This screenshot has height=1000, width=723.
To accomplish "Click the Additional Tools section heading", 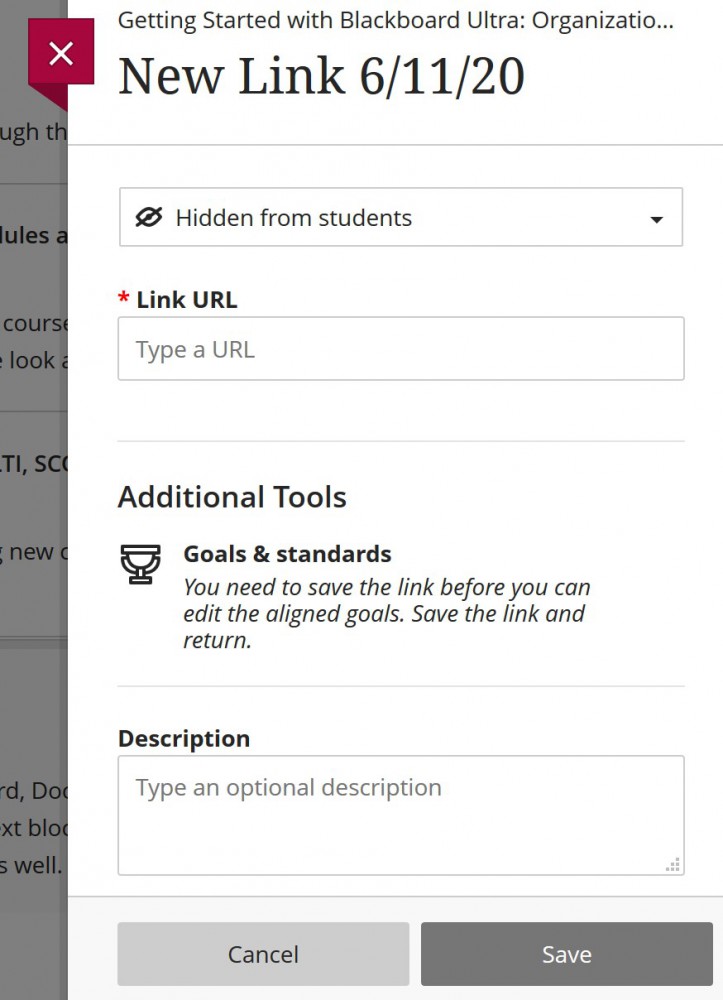I will click(232, 496).
